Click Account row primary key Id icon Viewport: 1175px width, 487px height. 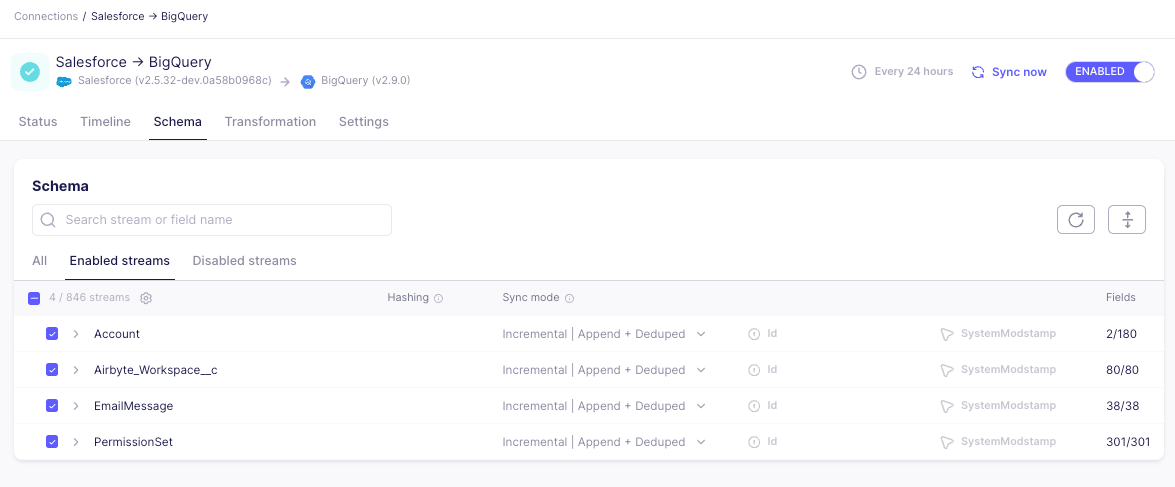(x=754, y=334)
